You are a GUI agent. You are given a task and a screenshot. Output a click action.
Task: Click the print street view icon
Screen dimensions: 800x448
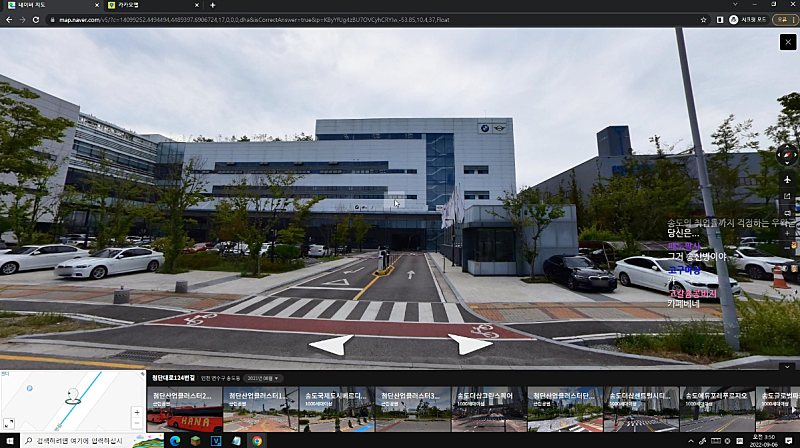click(x=787, y=213)
